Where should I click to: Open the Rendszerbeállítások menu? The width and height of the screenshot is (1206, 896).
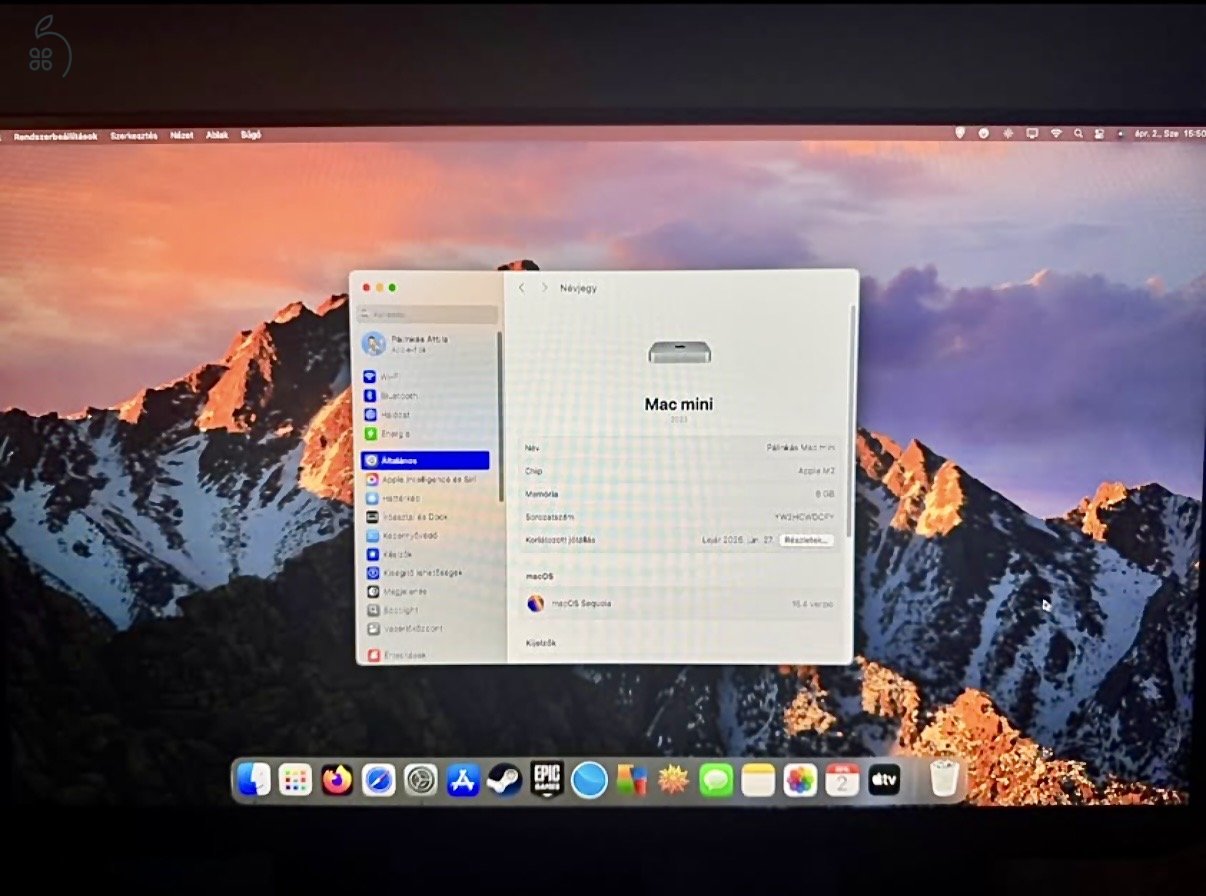click(55, 135)
